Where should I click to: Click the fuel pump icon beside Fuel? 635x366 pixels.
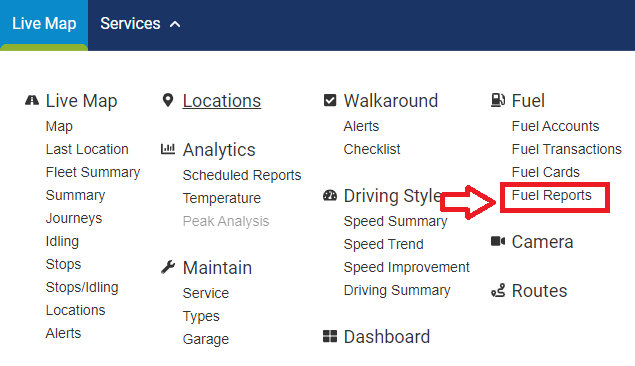(498, 100)
